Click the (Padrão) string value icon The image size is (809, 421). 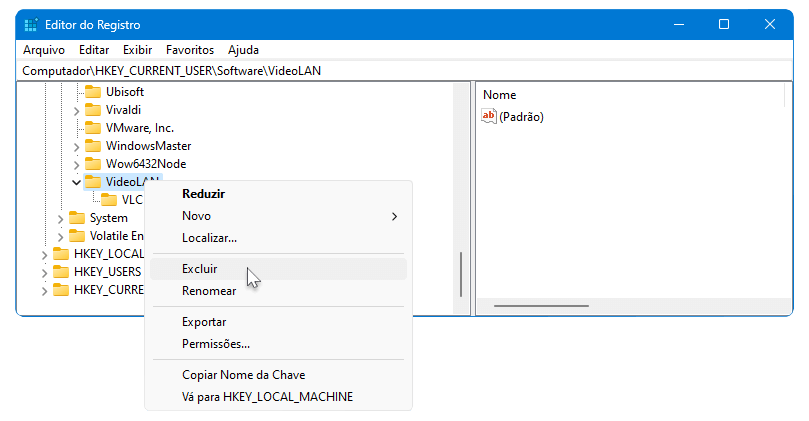coord(489,116)
